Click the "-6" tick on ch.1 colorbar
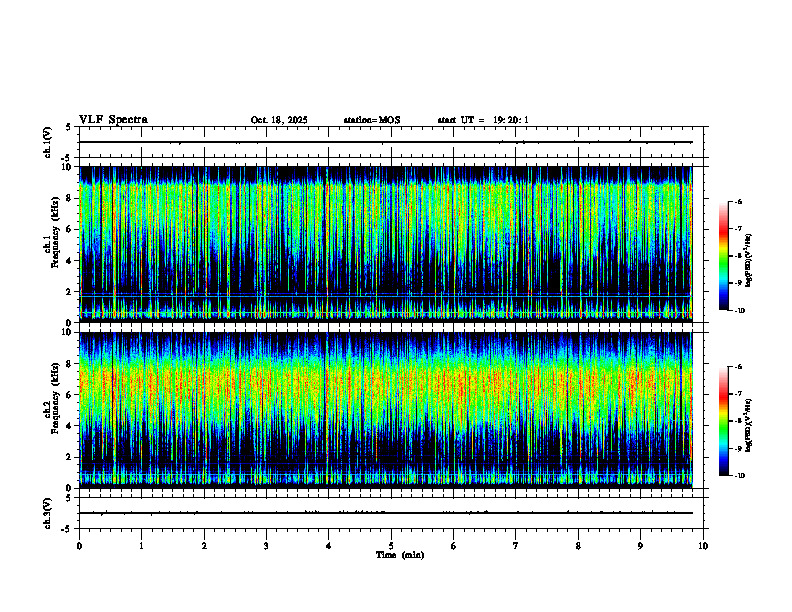Image resolution: width=792 pixels, height=612 pixels. [738, 201]
